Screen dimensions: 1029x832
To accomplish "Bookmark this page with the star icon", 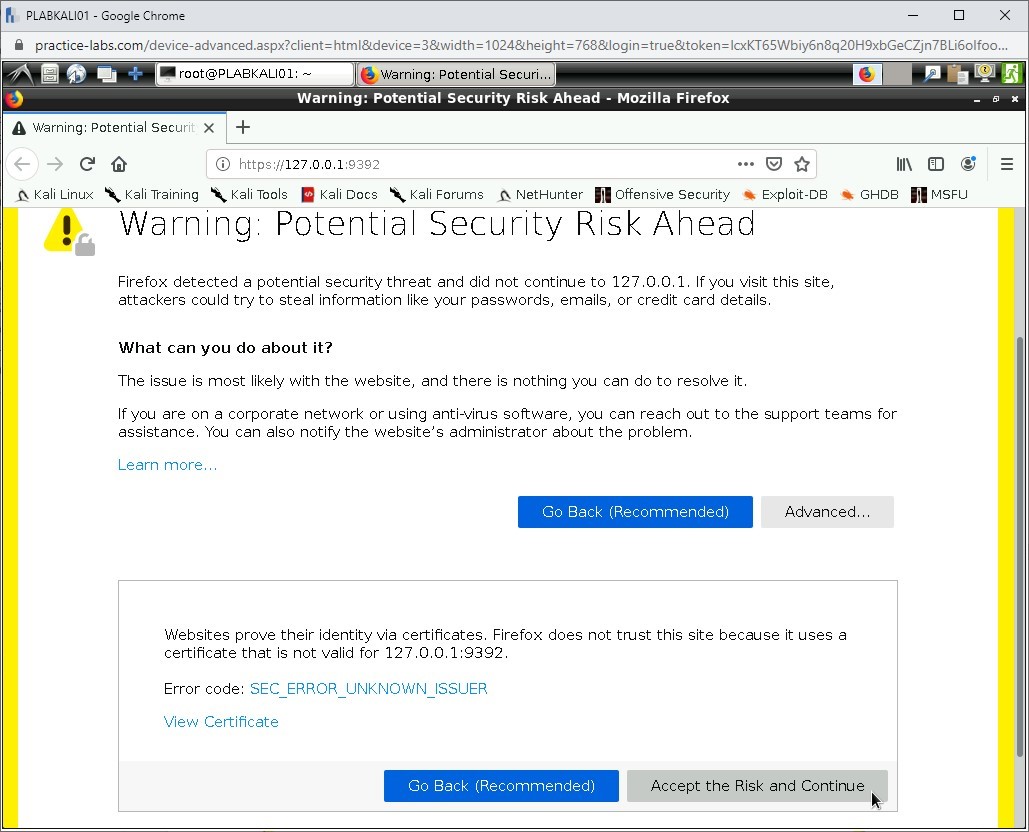I will tap(801, 164).
